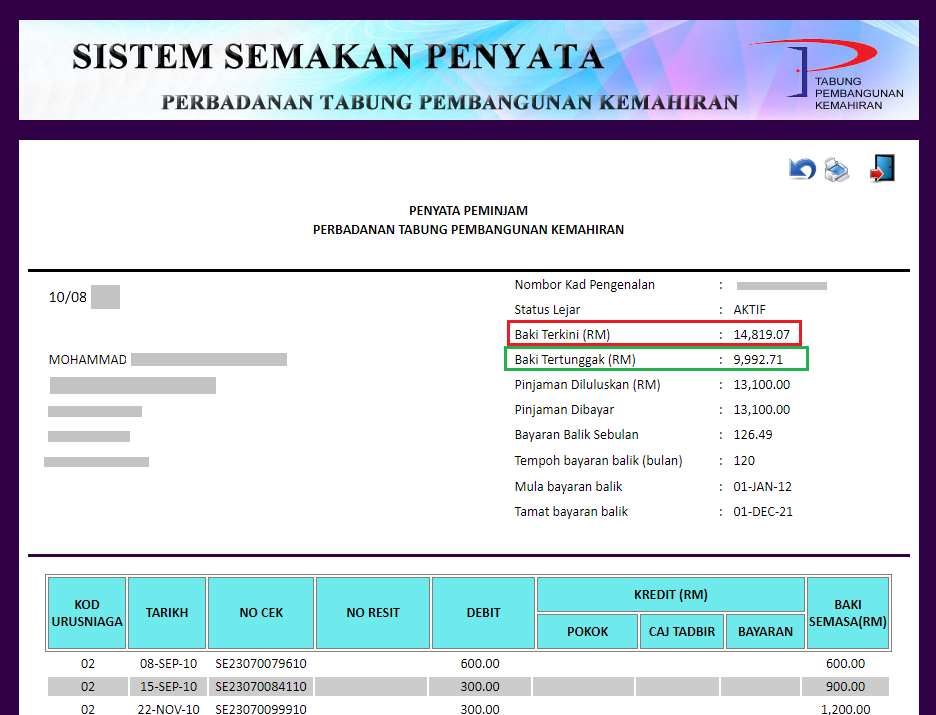The image size is (936, 715).
Task: Click Mula bayaran balik date 01-JAN-12
Action: coord(762,486)
